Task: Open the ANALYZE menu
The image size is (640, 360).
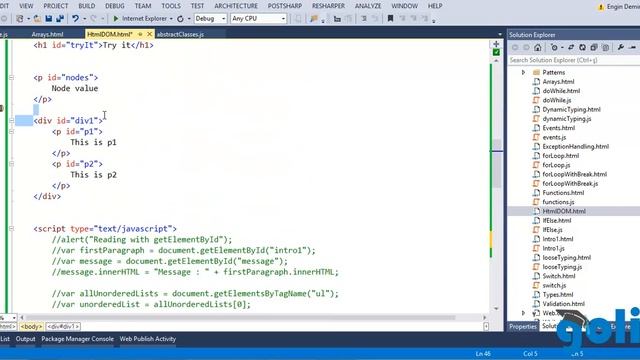Action: click(368, 6)
